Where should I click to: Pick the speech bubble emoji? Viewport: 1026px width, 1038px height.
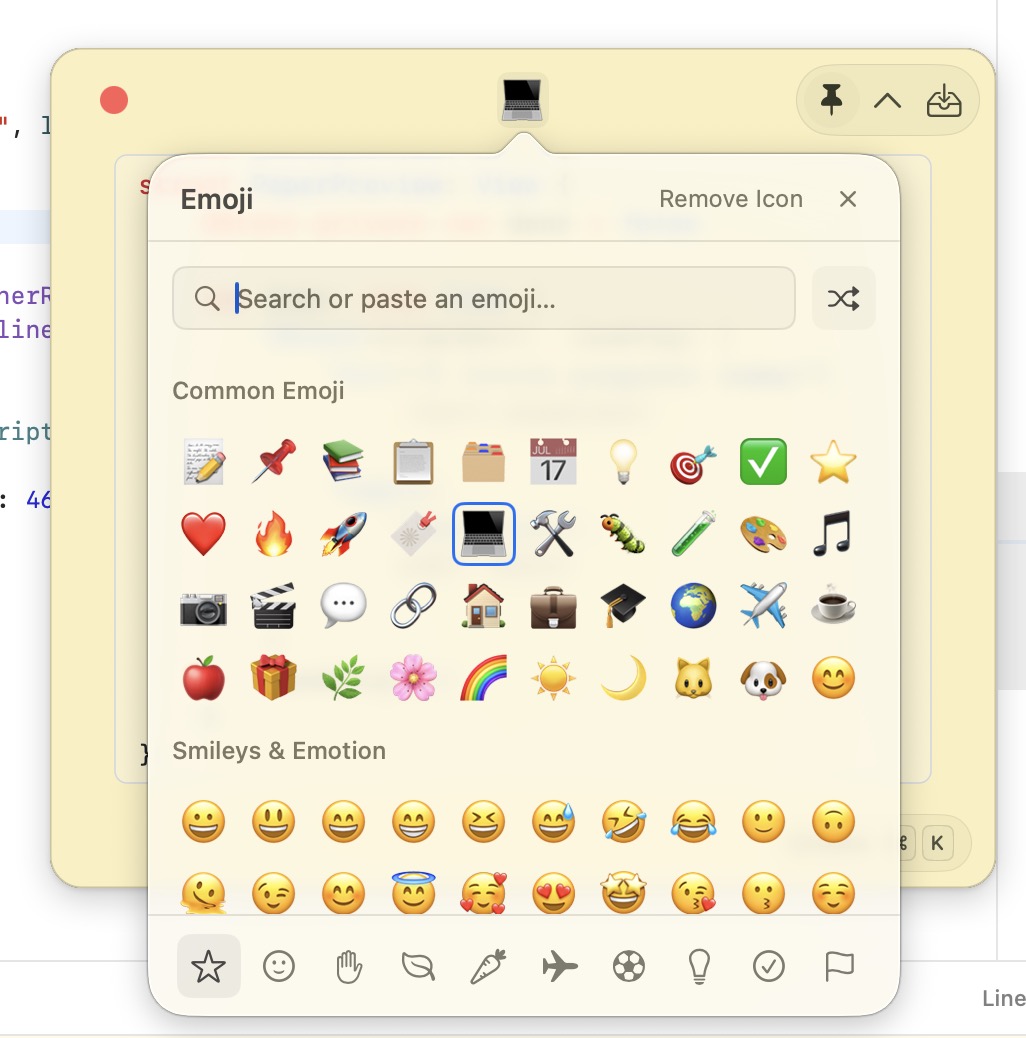point(344,606)
